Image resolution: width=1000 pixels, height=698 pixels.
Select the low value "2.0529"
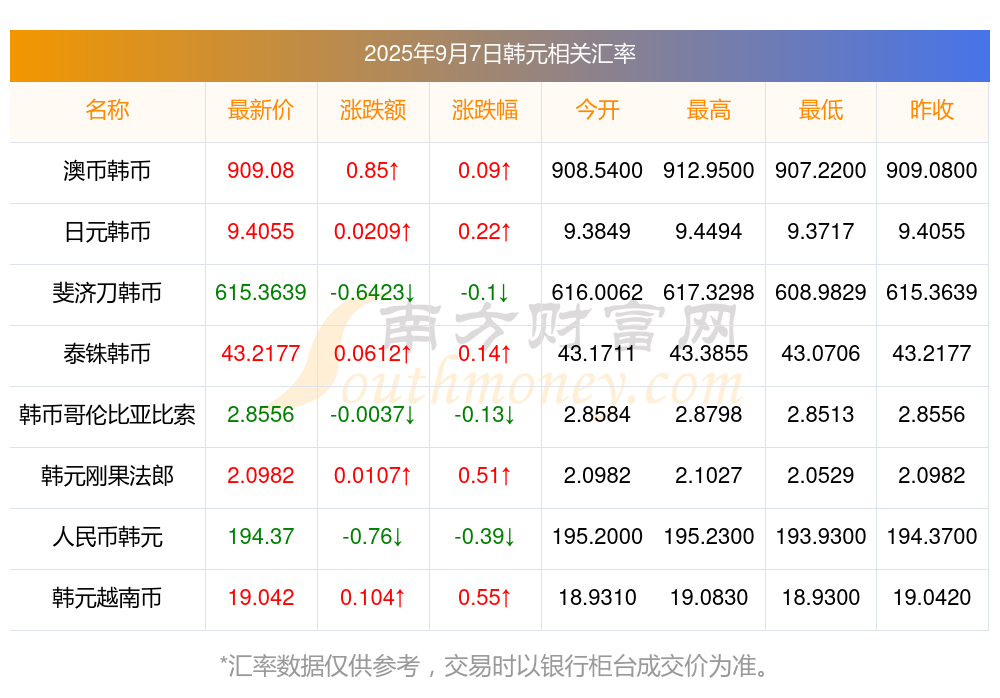pyautogui.click(x=821, y=475)
